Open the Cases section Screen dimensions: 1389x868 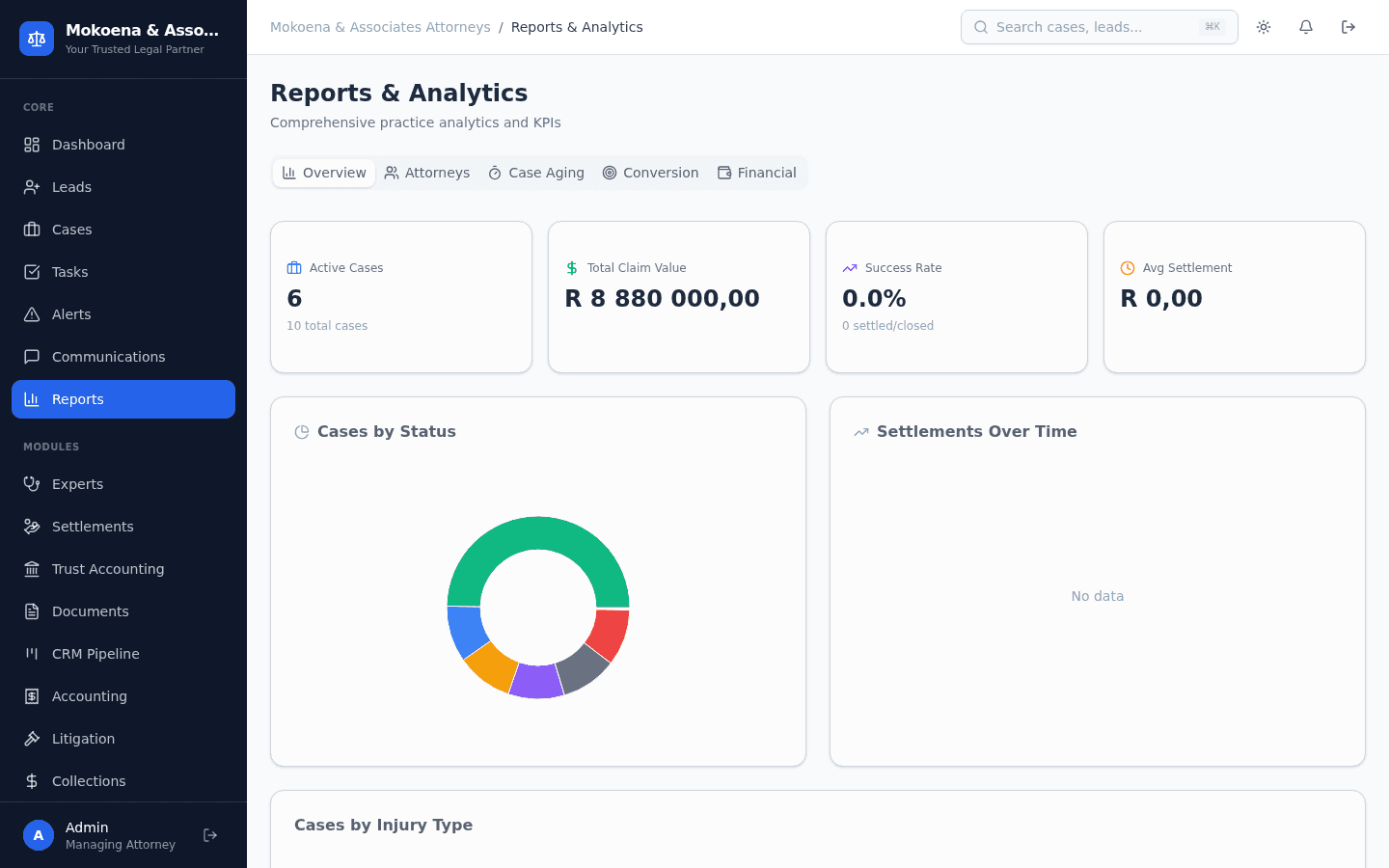point(123,230)
